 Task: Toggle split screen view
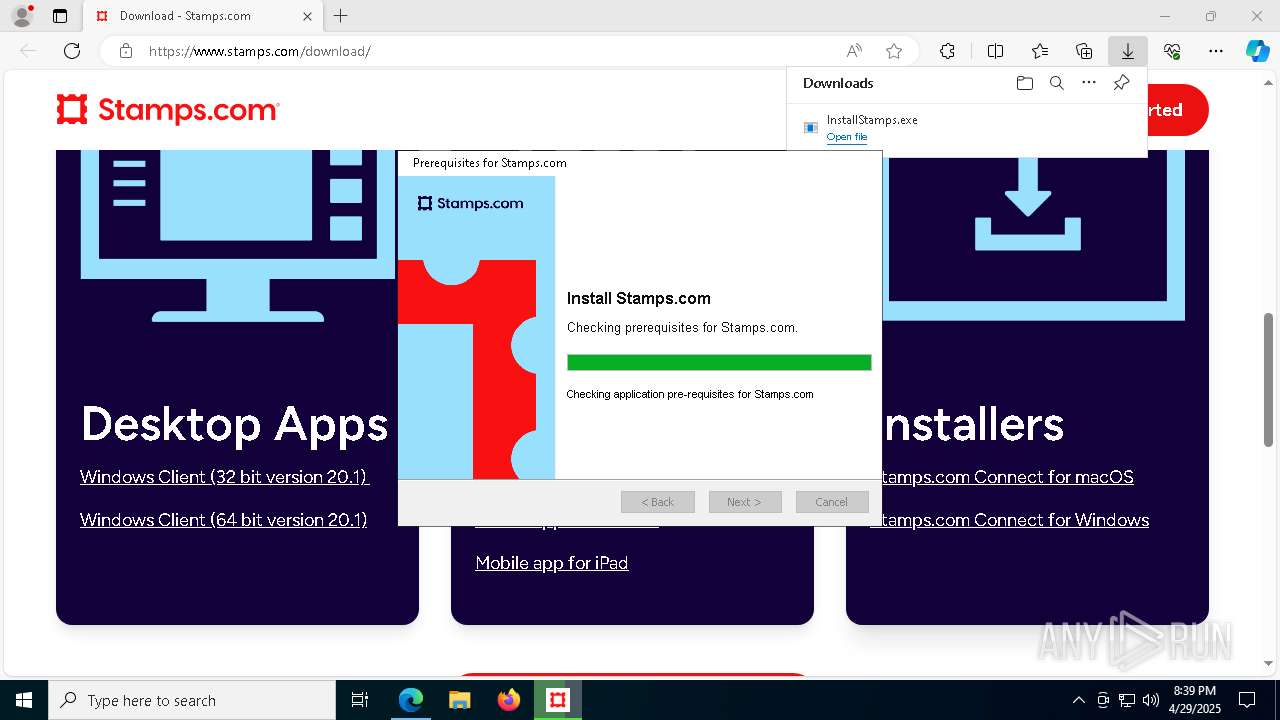tap(996, 51)
